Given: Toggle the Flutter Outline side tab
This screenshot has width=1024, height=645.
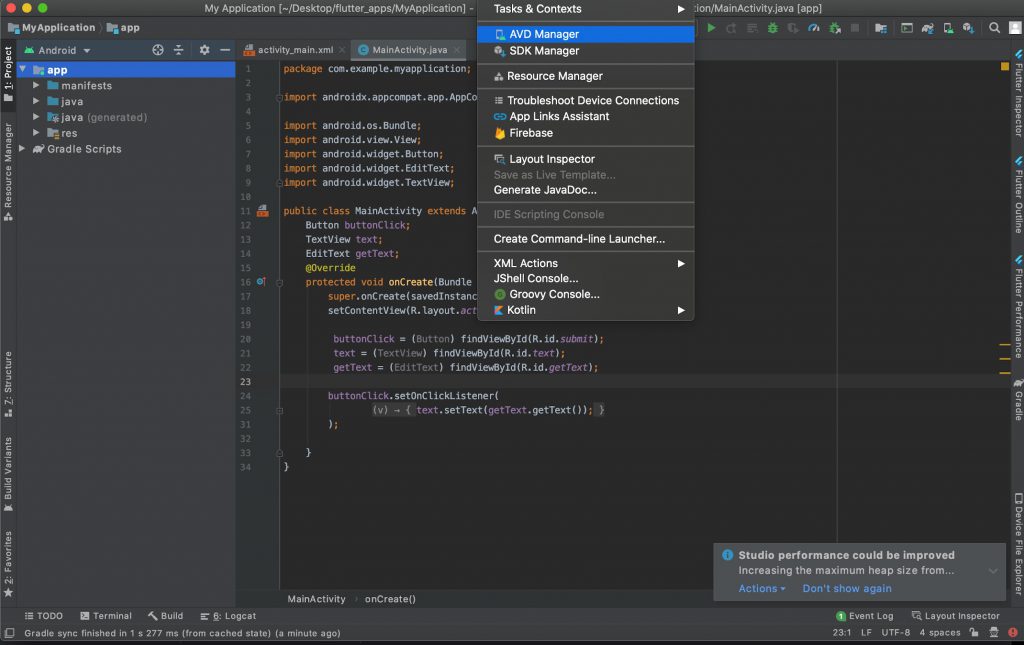Looking at the screenshot, I should click(x=1018, y=195).
